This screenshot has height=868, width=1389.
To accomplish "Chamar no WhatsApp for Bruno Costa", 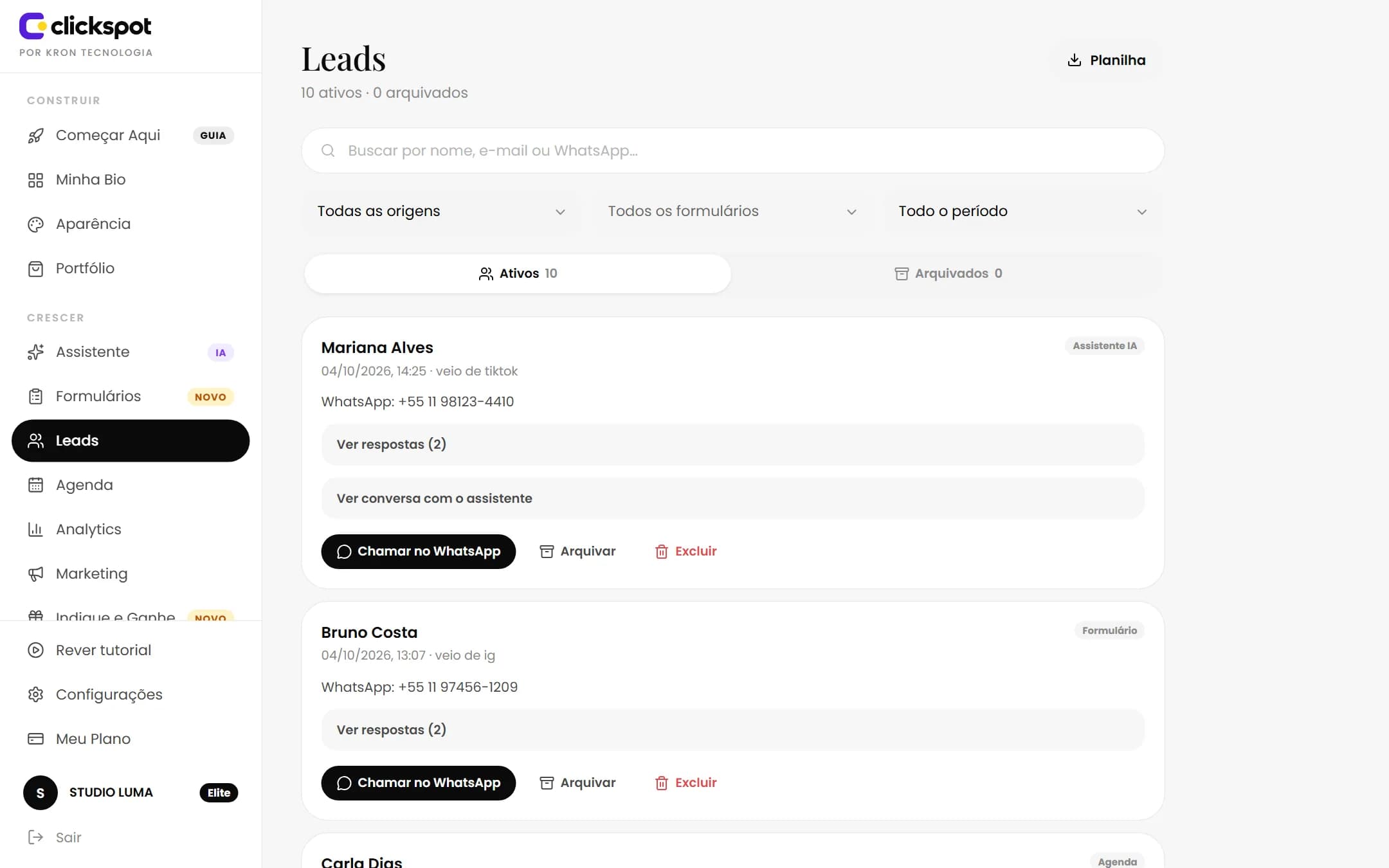I will click(419, 783).
